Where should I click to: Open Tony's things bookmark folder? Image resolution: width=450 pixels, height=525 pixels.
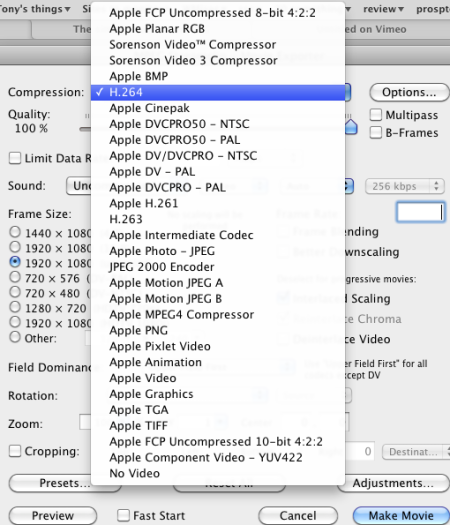[34, 9]
